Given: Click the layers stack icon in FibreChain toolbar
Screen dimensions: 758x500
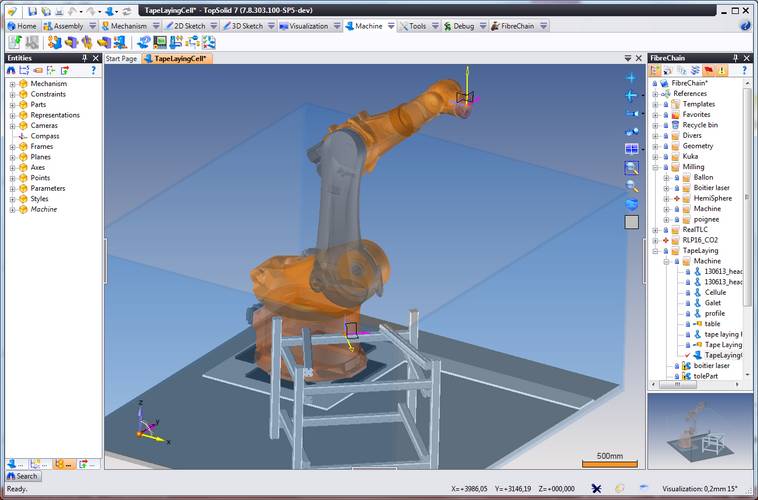Looking at the screenshot, I should 695,71.
